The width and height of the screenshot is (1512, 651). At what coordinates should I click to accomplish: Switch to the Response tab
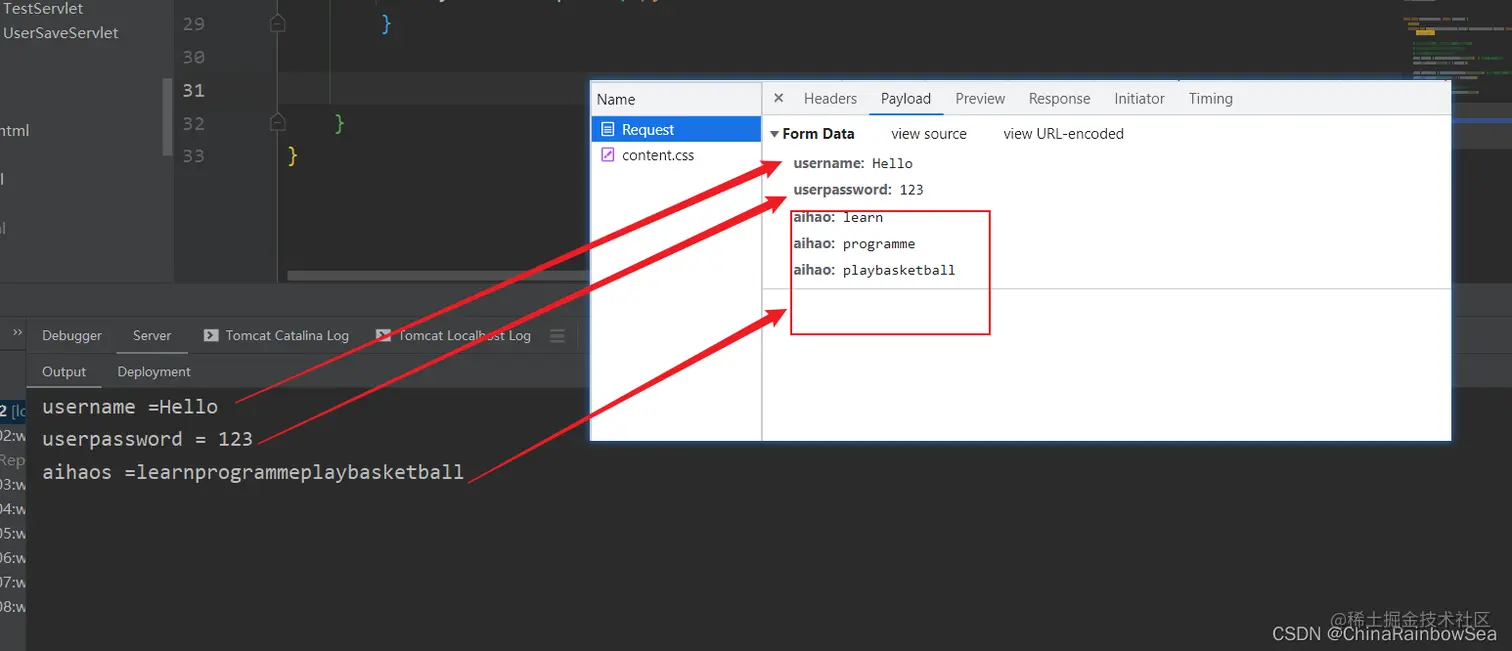[1059, 99]
